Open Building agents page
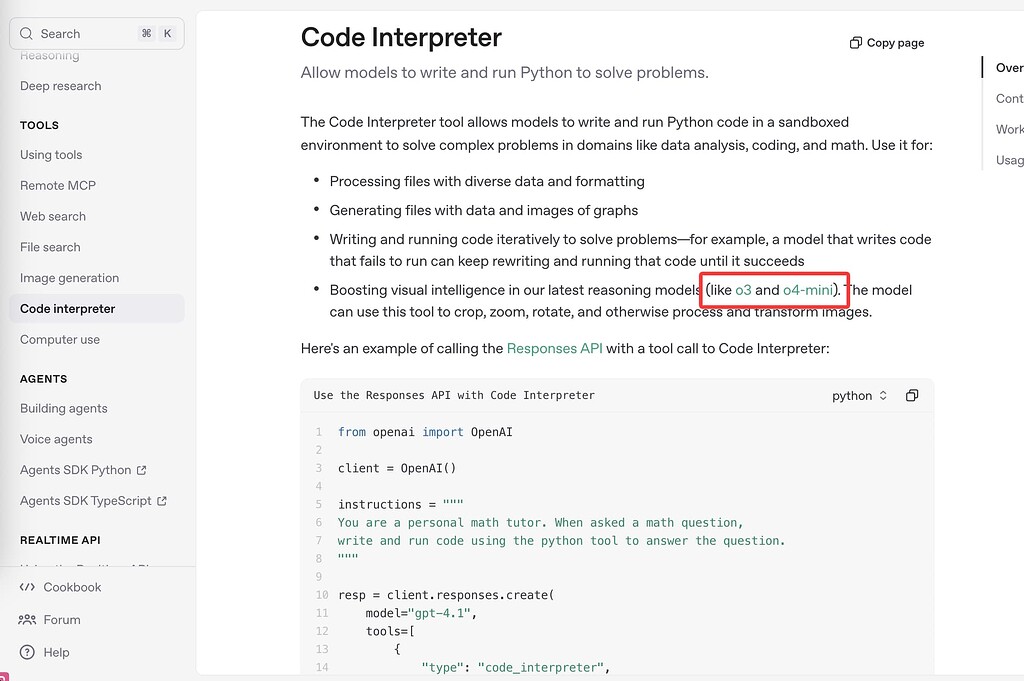 [x=64, y=409]
